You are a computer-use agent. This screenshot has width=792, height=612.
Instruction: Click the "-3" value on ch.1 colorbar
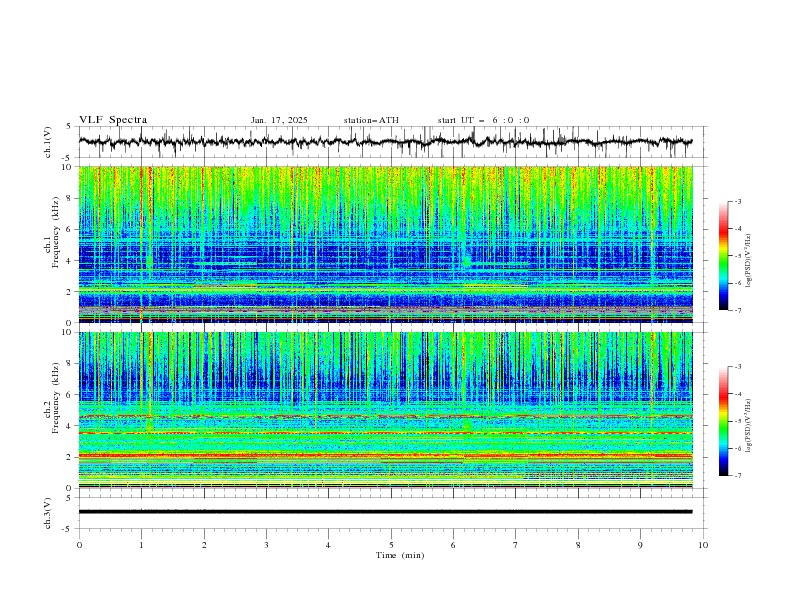(x=737, y=201)
